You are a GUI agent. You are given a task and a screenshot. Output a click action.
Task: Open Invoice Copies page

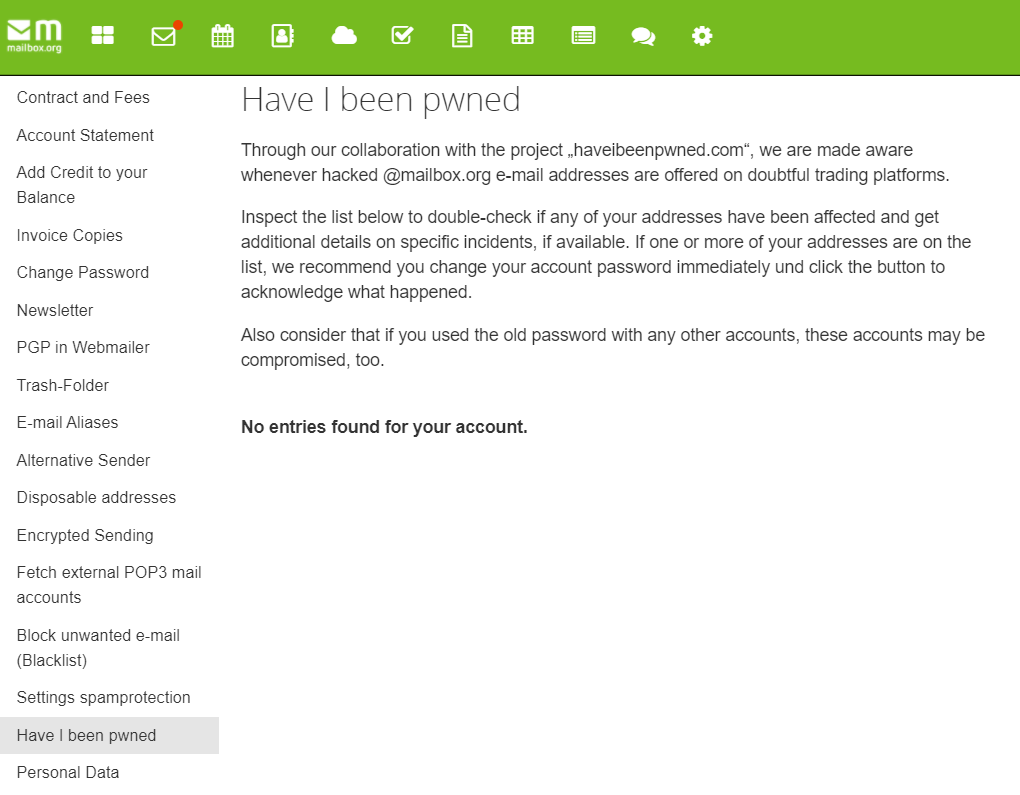coord(70,236)
